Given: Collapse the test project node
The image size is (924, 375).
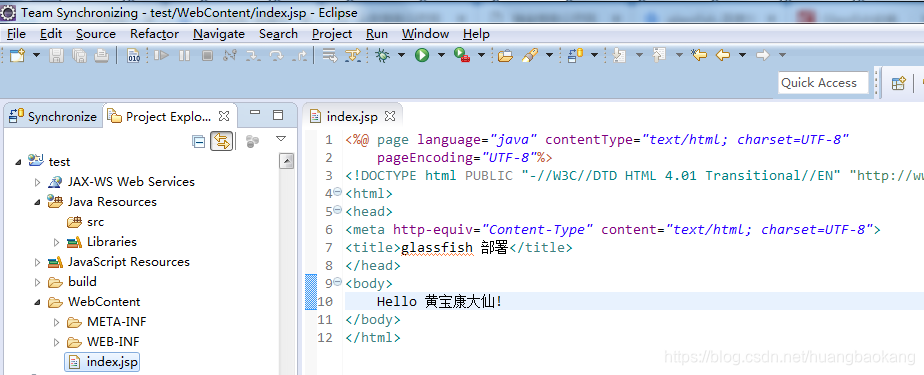Looking at the screenshot, I should 18,162.
